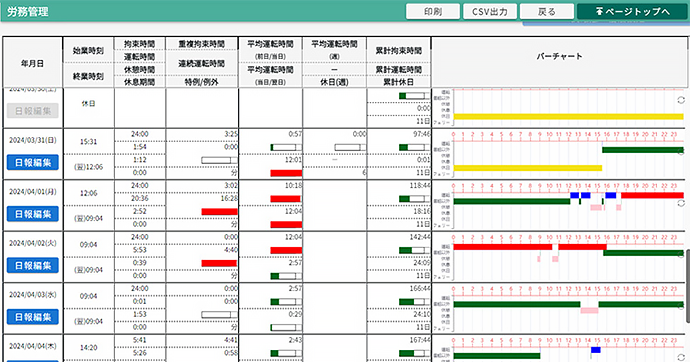The height and width of the screenshot is (362, 690).
Task: Click cumulative time value 97:46
Action: tap(422, 134)
